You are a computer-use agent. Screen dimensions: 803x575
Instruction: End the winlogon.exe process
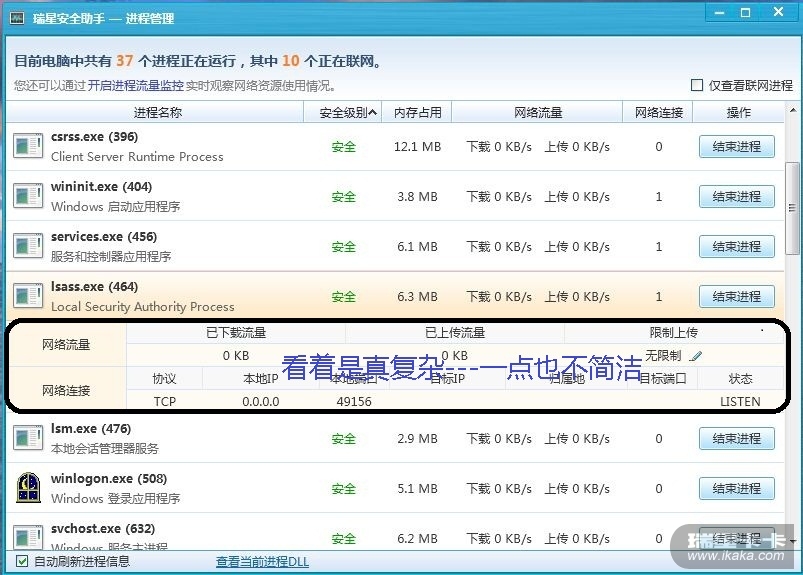[x=736, y=488]
